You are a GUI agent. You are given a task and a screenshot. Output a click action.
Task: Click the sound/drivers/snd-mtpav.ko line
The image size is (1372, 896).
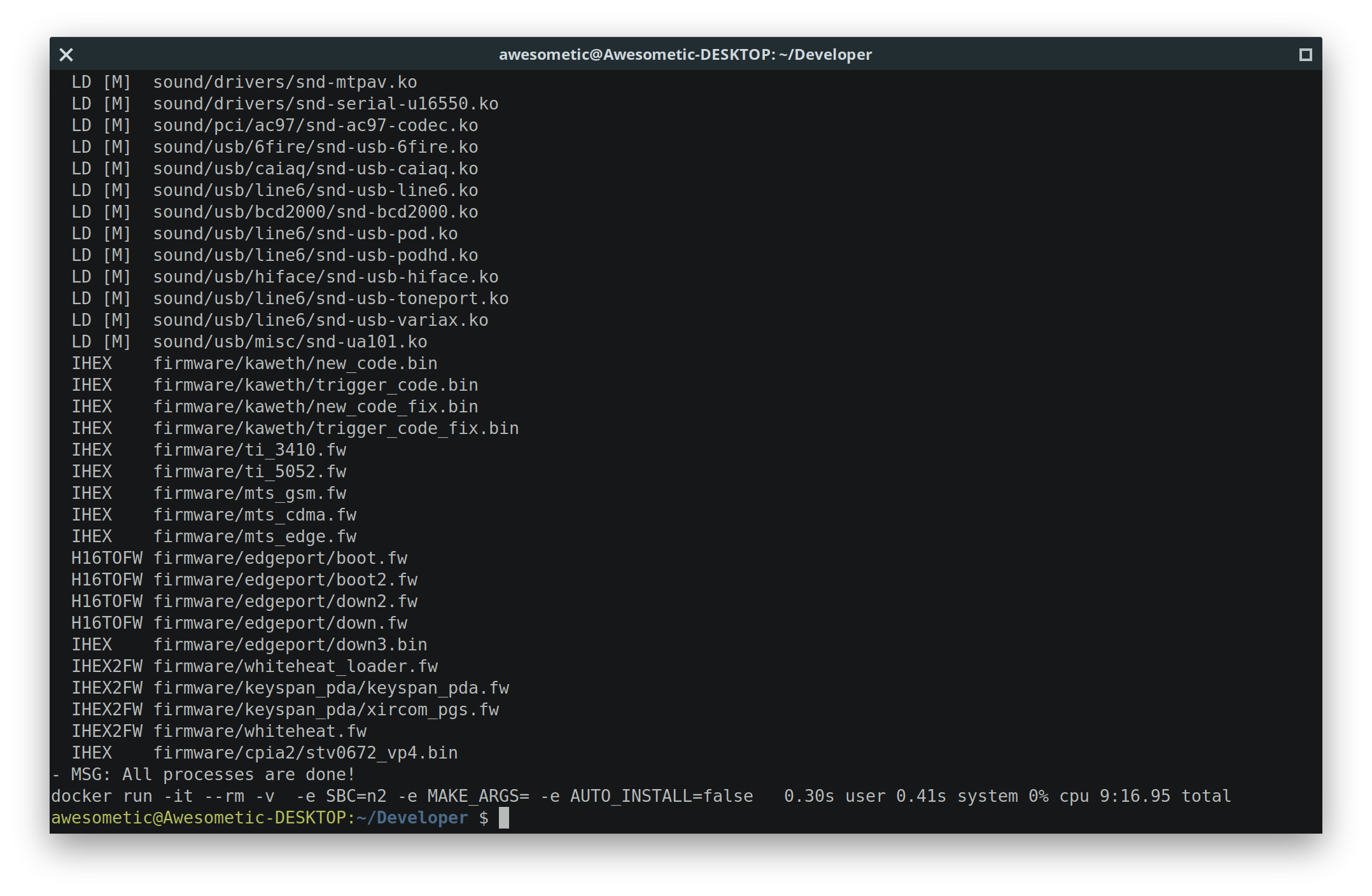(284, 82)
